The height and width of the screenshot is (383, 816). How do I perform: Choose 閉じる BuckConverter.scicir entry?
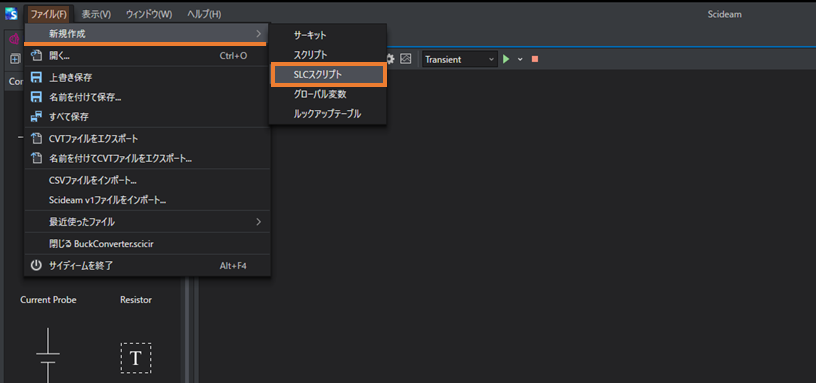147,244
